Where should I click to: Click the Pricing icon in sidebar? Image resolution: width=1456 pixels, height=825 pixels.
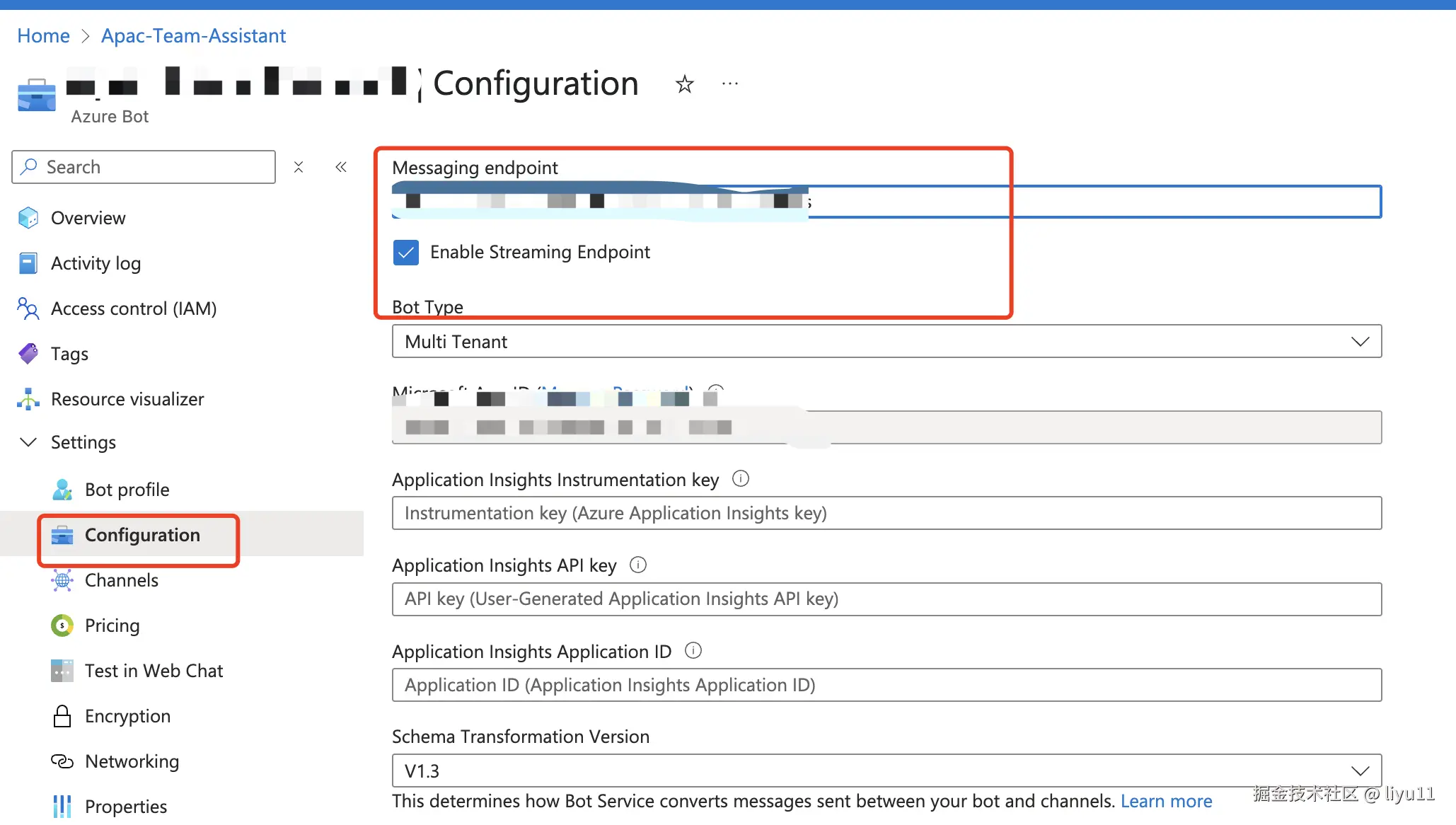[62, 625]
